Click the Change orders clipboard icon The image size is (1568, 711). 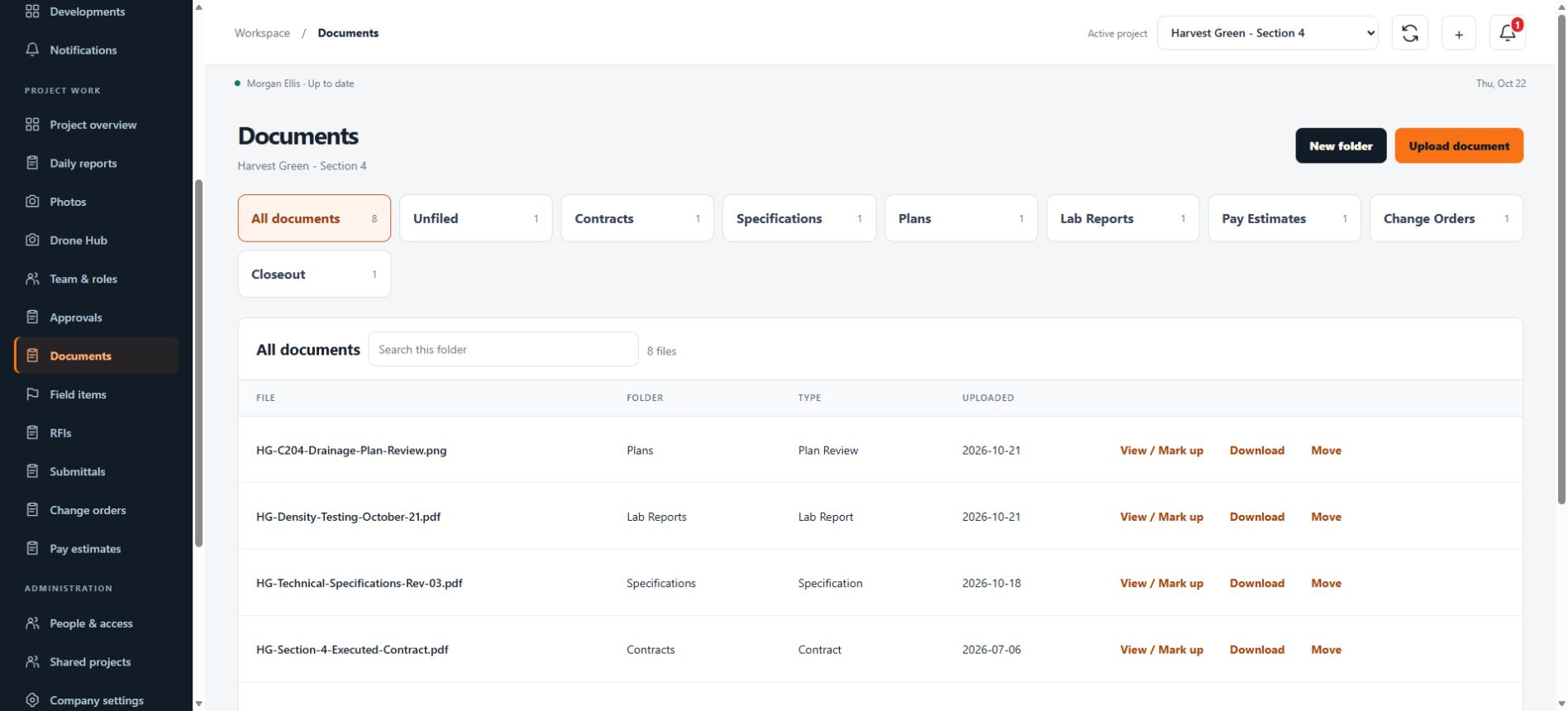32,510
